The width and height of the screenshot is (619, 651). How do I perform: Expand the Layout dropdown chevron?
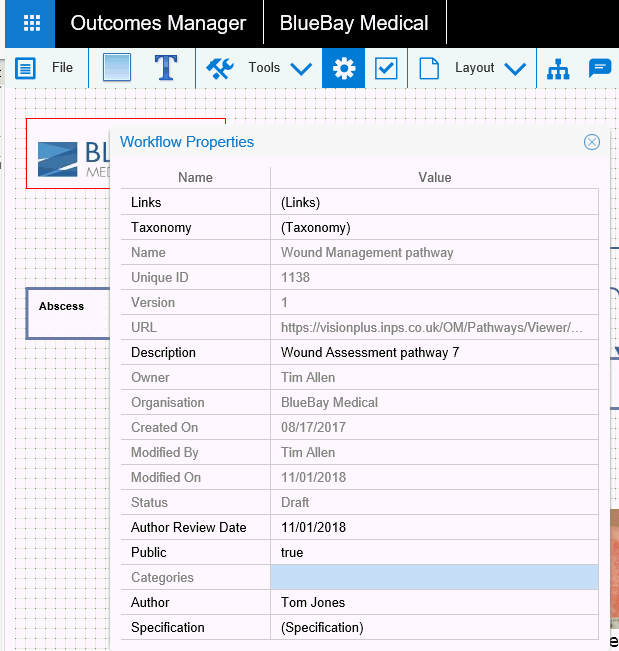tap(515, 69)
